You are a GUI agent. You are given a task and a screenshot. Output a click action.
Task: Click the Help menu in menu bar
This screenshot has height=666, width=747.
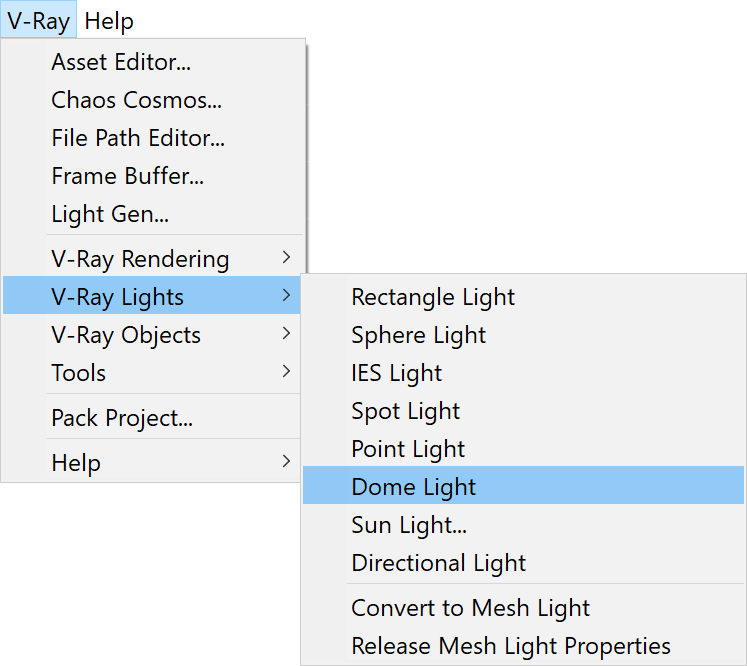(x=109, y=20)
